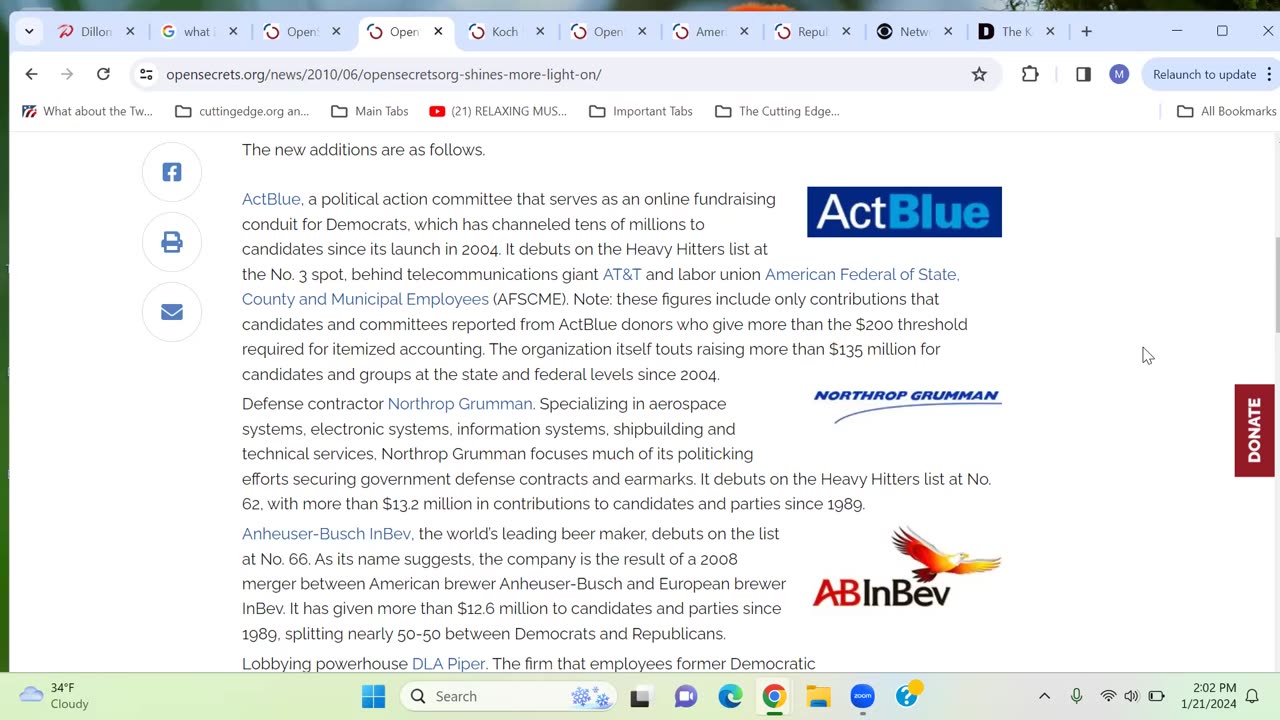Open File Explorer from taskbar
The height and width of the screenshot is (720, 1280).
818,696
